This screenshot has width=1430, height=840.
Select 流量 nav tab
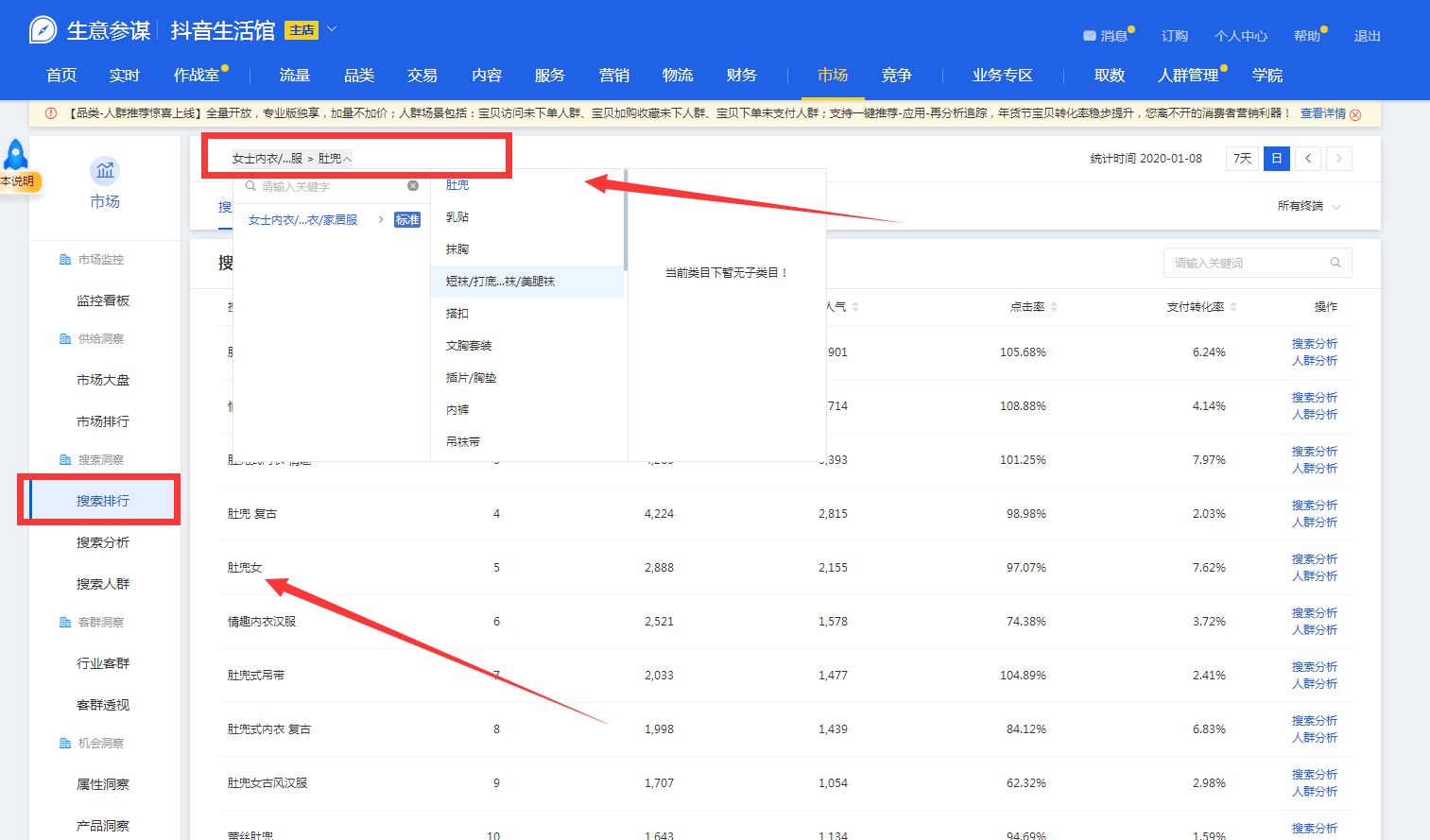295,76
